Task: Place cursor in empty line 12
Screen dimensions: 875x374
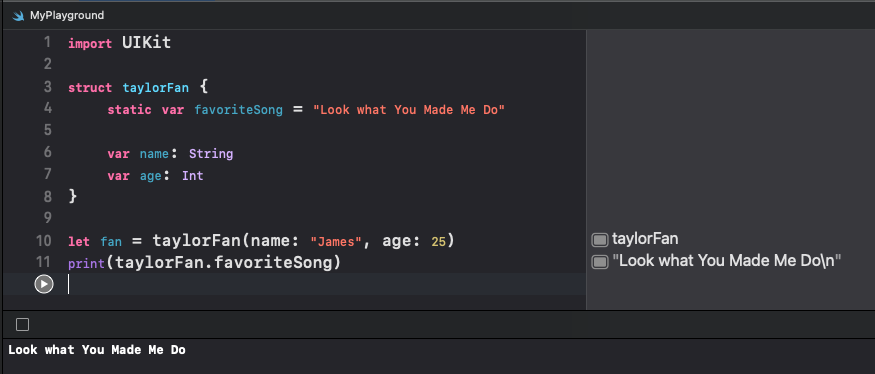Action: click(x=326, y=284)
